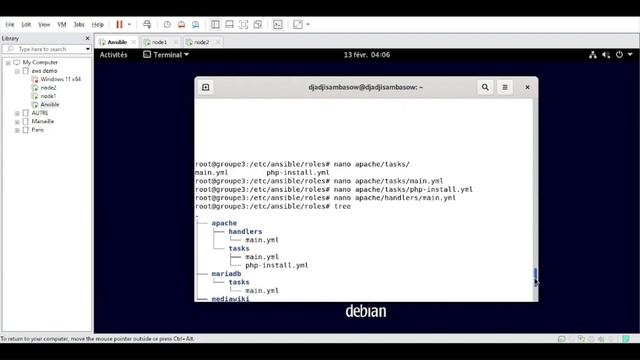640x360 pixels.
Task: Open the stretch display dropdown arrow
Action: (308, 24)
